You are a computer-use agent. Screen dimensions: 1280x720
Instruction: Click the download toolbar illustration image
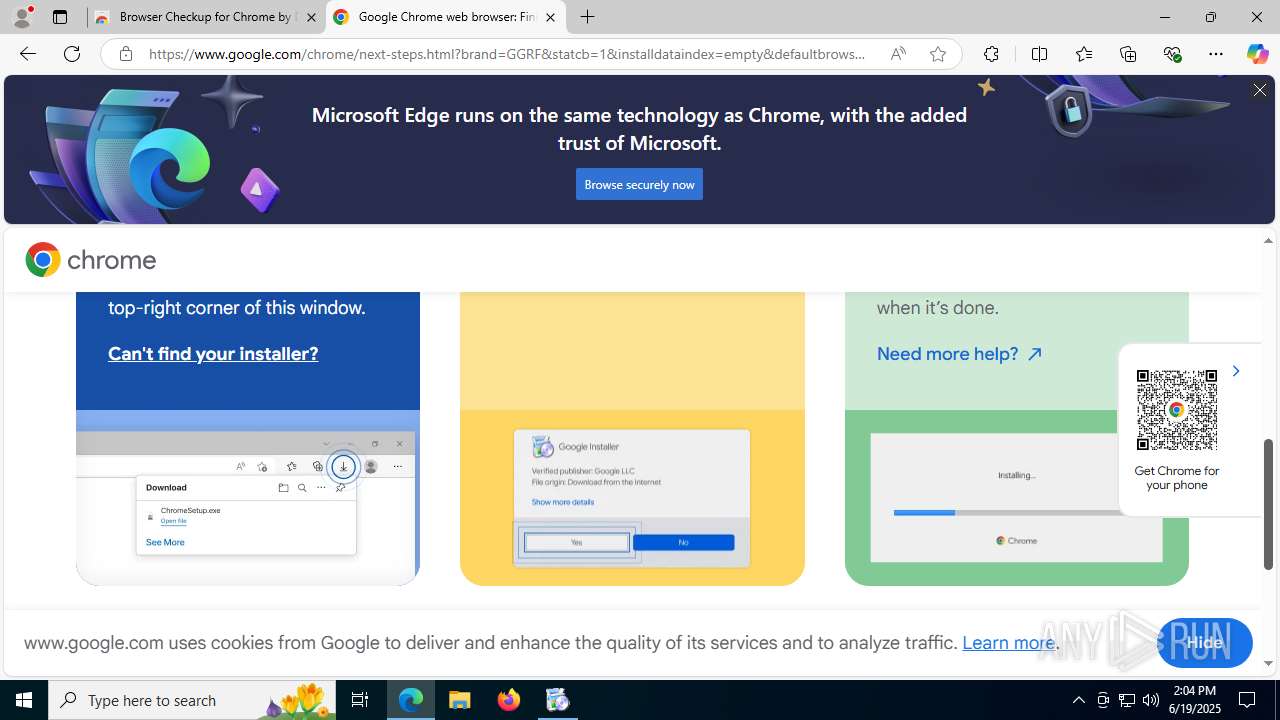tap(248, 498)
